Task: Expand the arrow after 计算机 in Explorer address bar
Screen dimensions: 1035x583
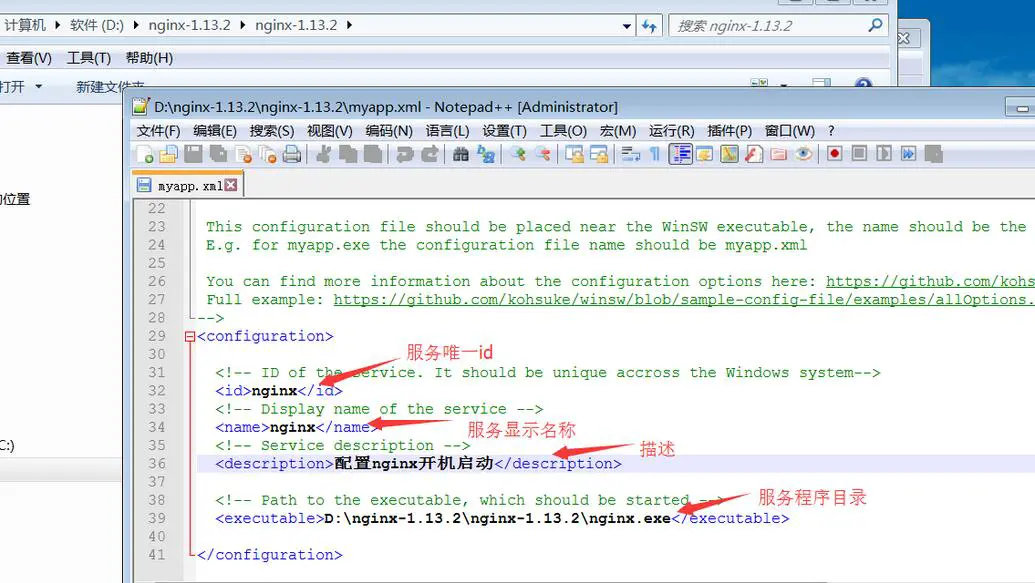Action: pos(57,25)
